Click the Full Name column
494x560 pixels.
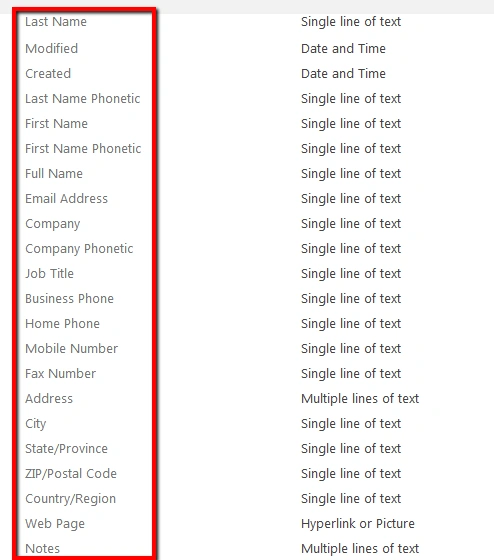pos(54,174)
